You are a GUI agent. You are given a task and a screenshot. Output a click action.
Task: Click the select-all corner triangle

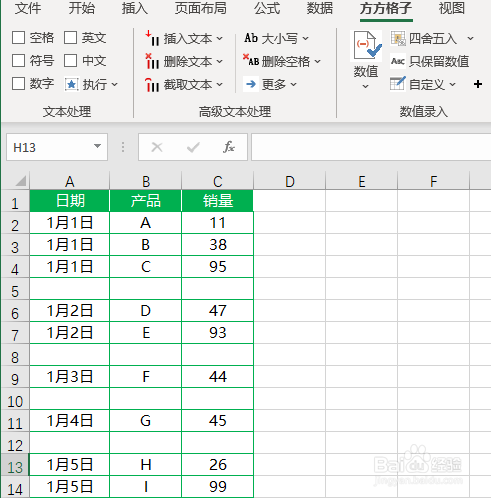point(20,181)
